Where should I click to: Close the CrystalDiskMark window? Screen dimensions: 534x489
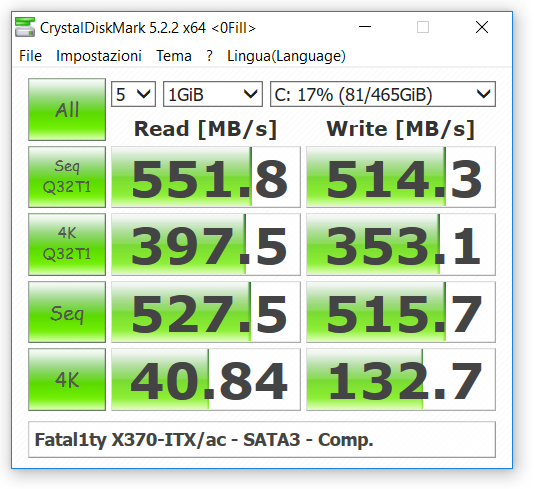tap(482, 27)
